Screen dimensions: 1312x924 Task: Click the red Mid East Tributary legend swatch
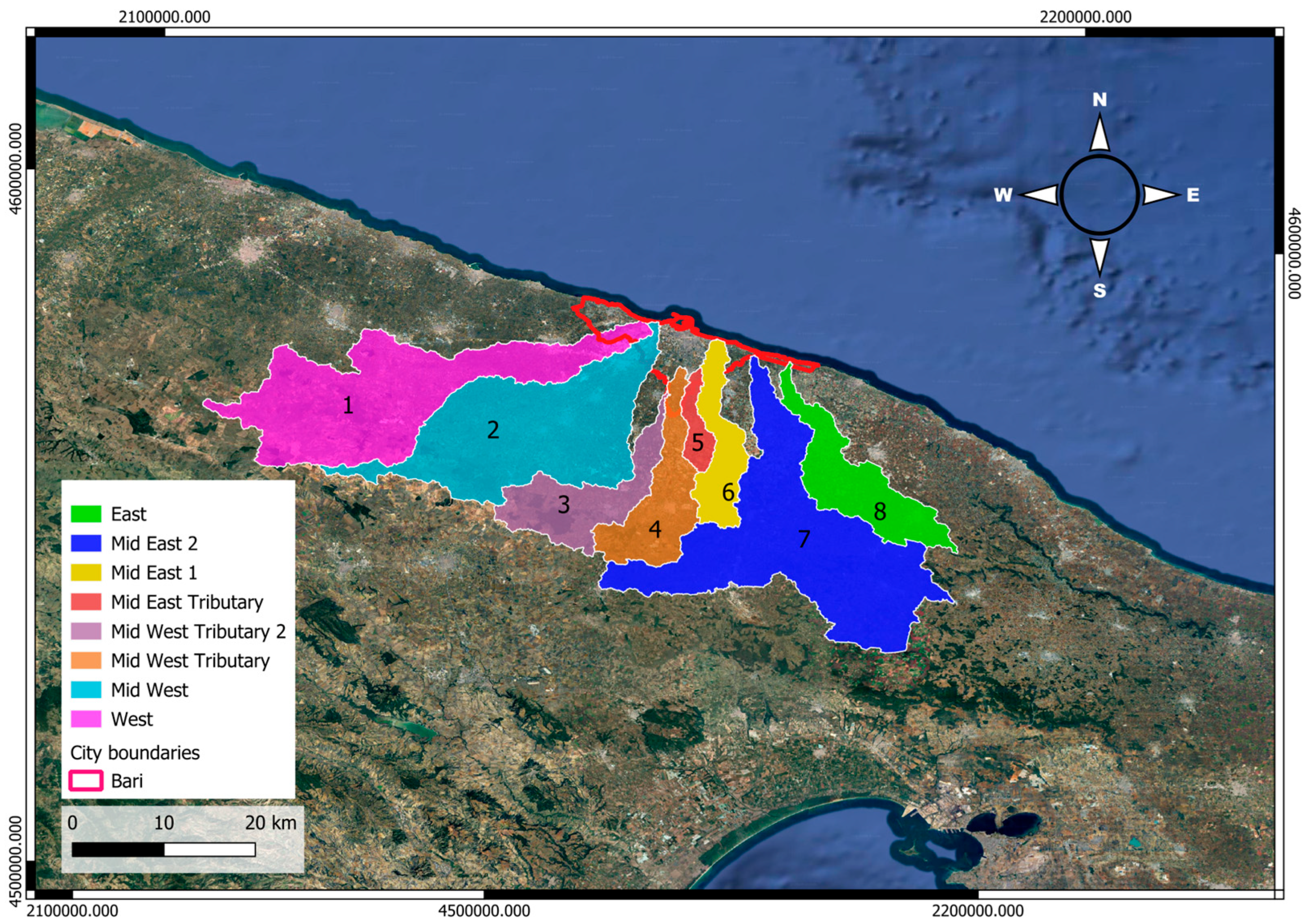pyautogui.click(x=86, y=602)
